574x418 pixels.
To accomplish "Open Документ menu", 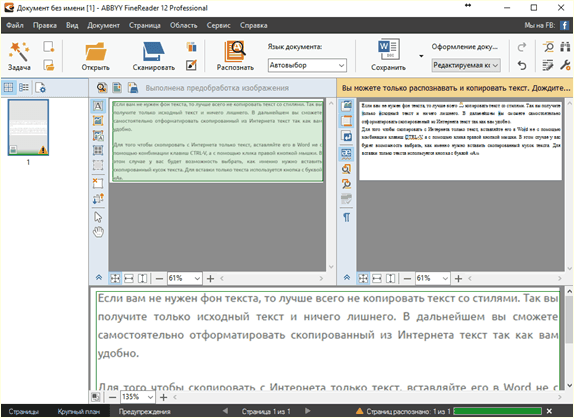I will [x=104, y=25].
